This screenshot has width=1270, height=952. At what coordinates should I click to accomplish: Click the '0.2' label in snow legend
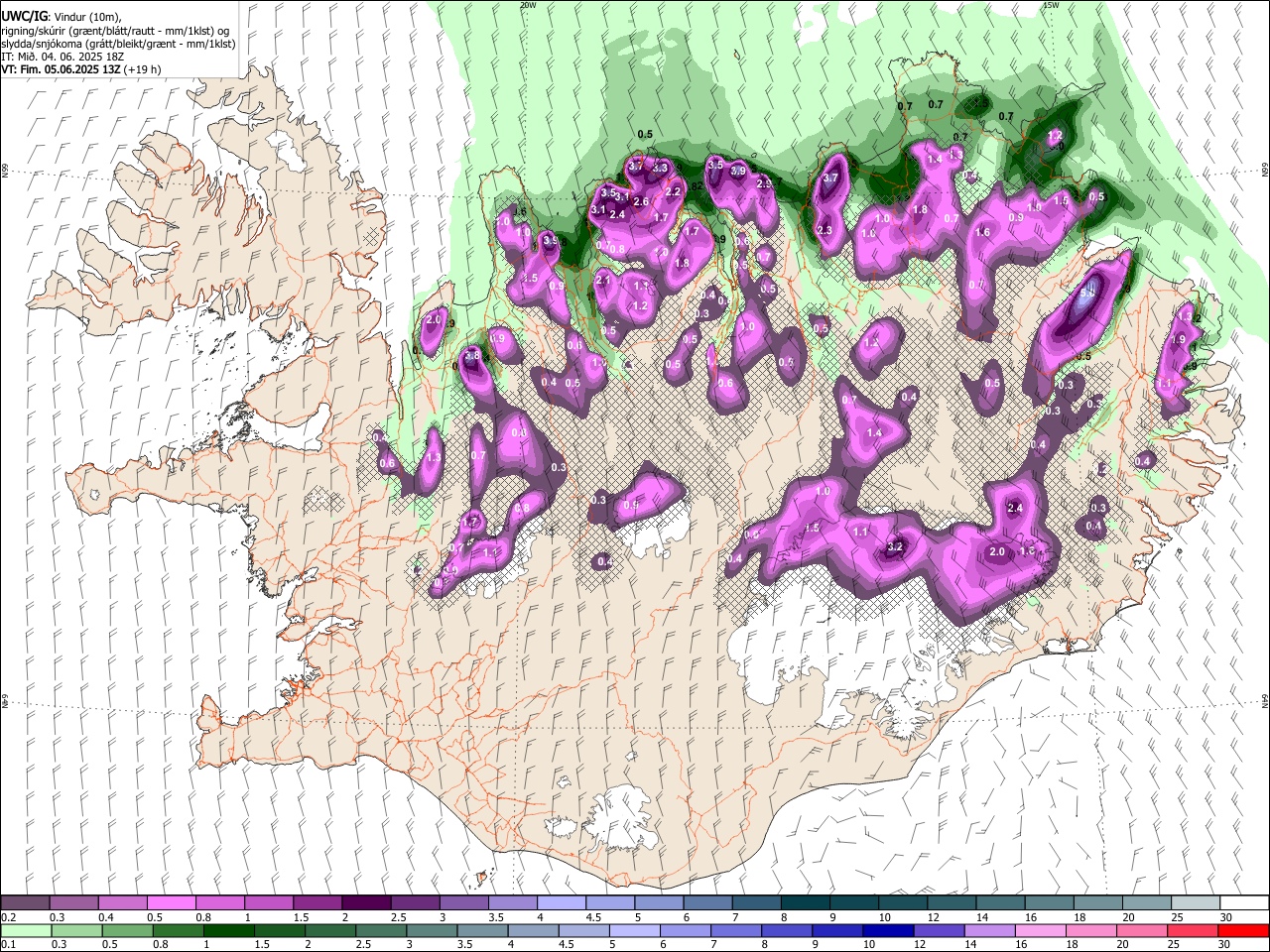coord(8,917)
